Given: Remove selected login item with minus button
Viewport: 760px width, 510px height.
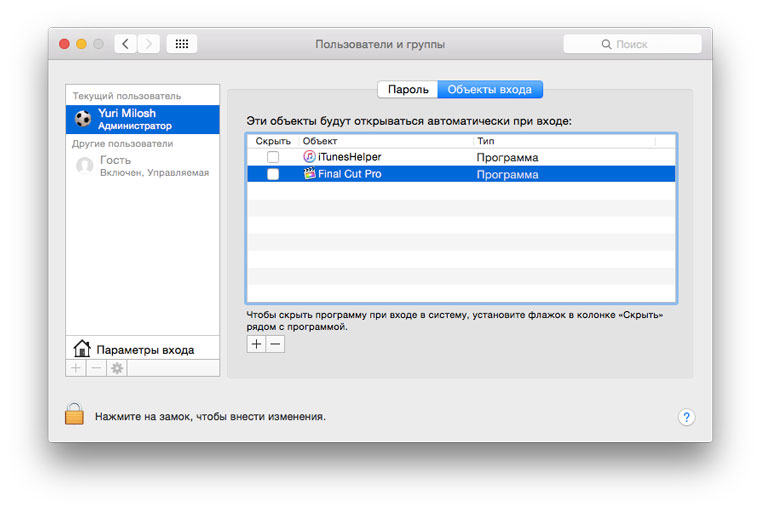Looking at the screenshot, I should [275, 344].
